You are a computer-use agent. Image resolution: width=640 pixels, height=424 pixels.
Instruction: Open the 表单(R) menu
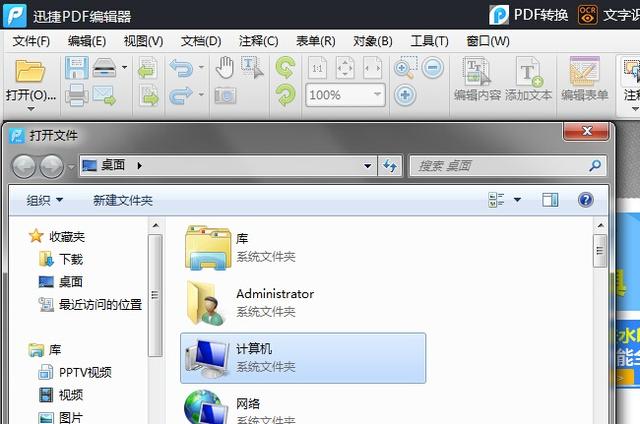click(316, 41)
